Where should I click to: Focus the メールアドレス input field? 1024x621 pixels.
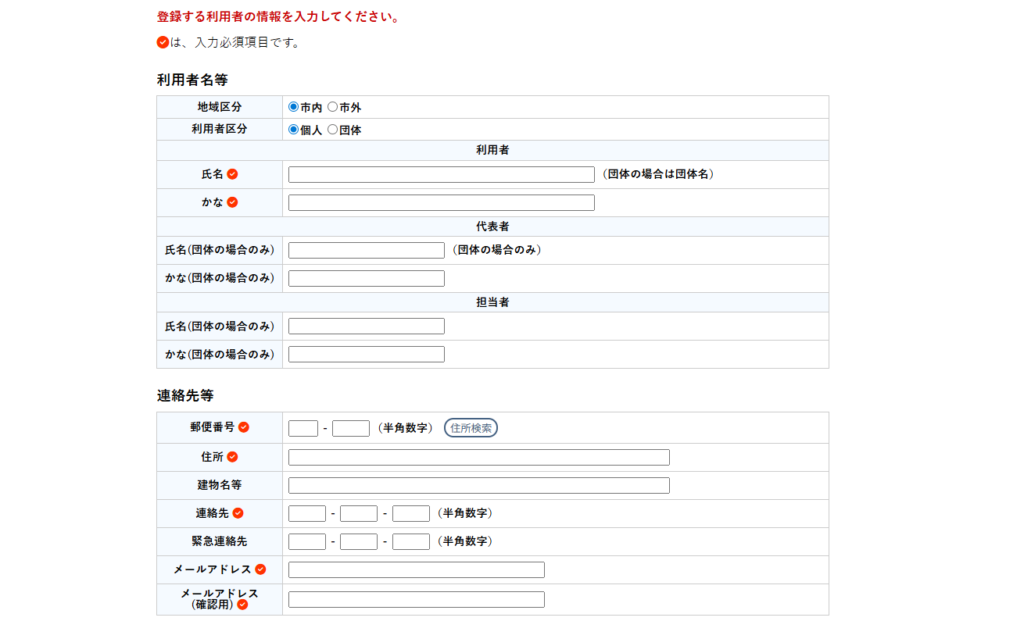coord(416,570)
